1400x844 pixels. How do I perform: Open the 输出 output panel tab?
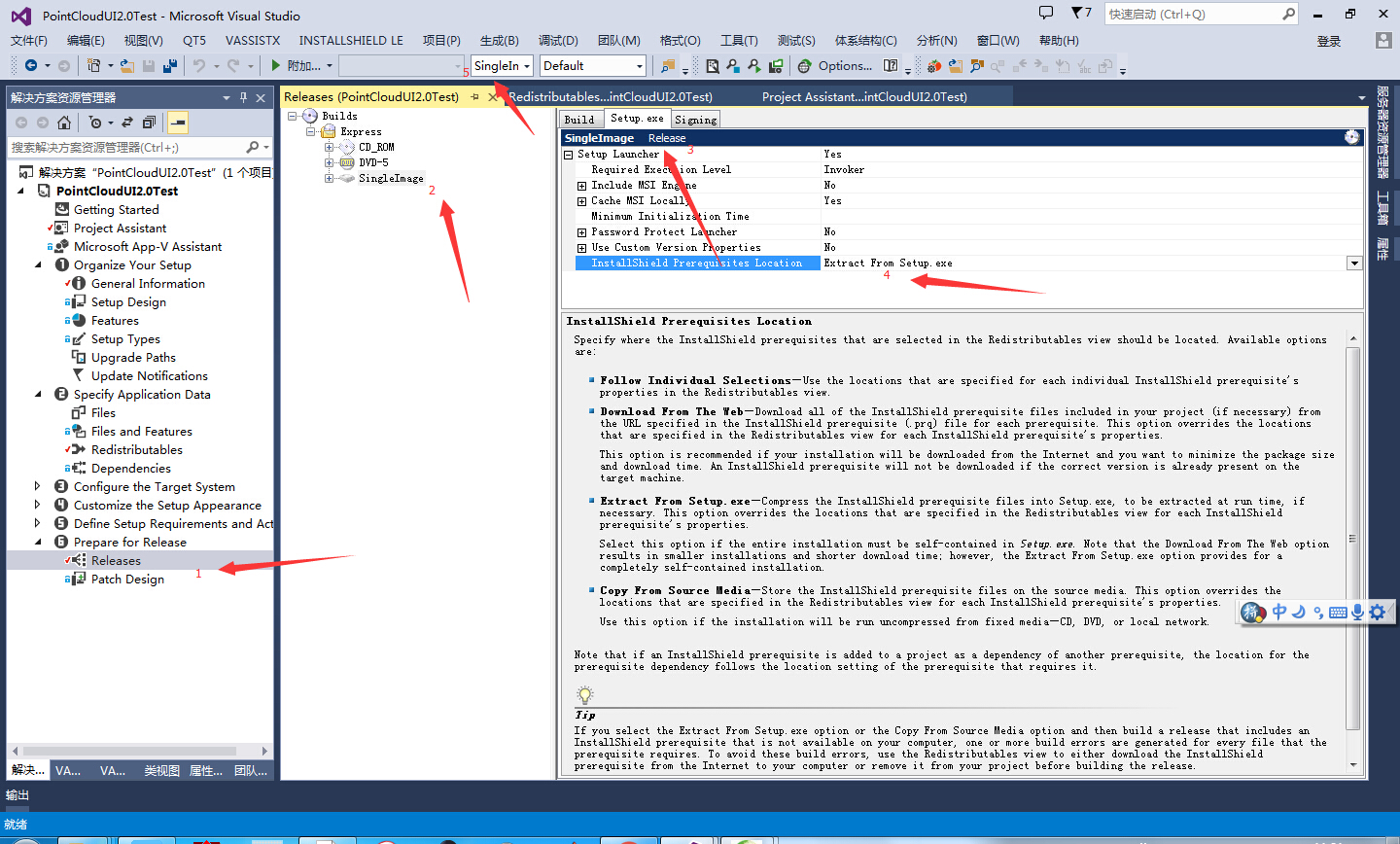17,794
